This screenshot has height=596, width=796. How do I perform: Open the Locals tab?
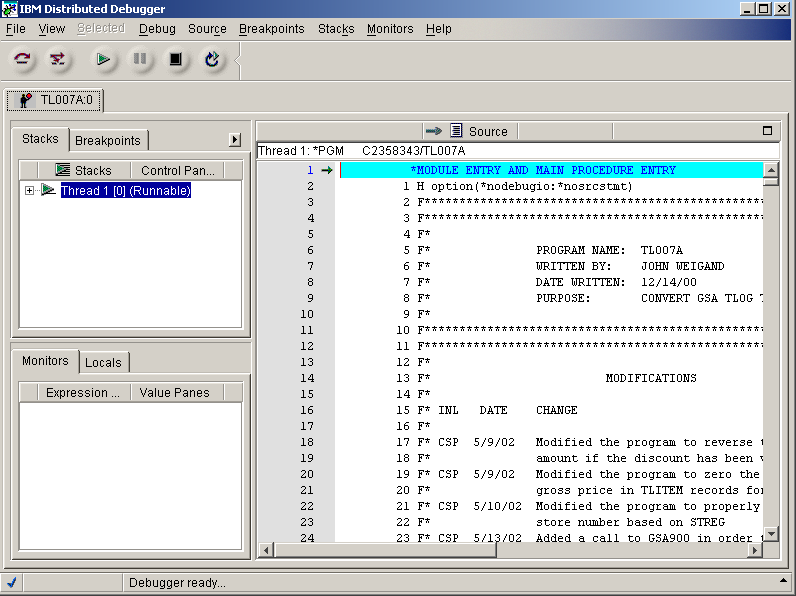coord(104,362)
